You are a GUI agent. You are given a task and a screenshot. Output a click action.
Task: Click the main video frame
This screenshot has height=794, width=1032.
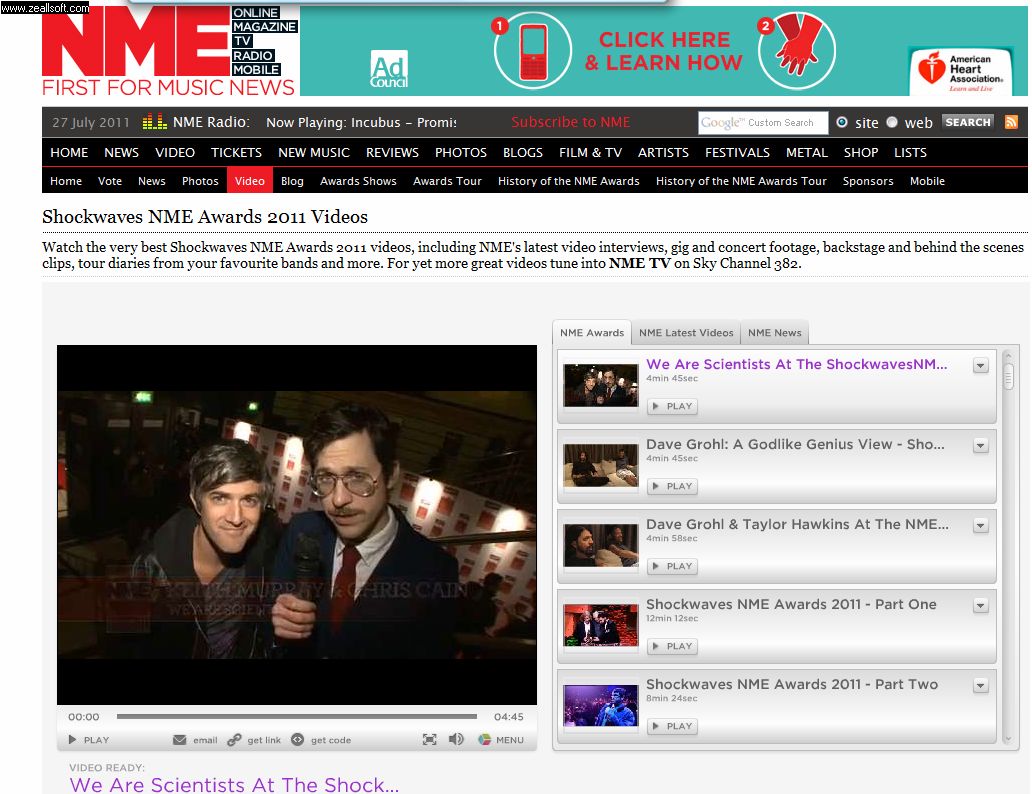297,525
